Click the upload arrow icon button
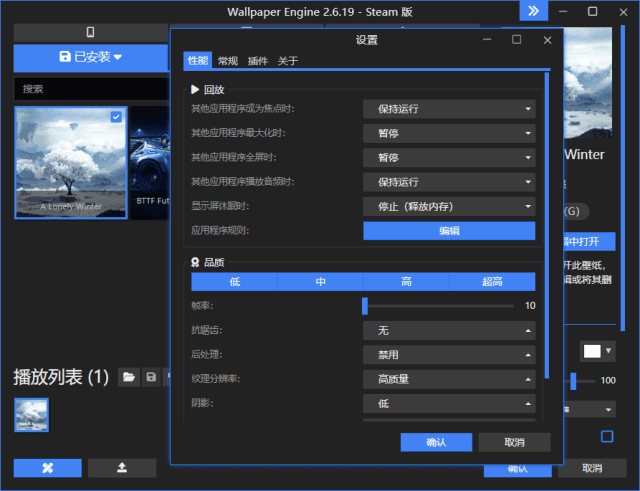 tap(122, 468)
